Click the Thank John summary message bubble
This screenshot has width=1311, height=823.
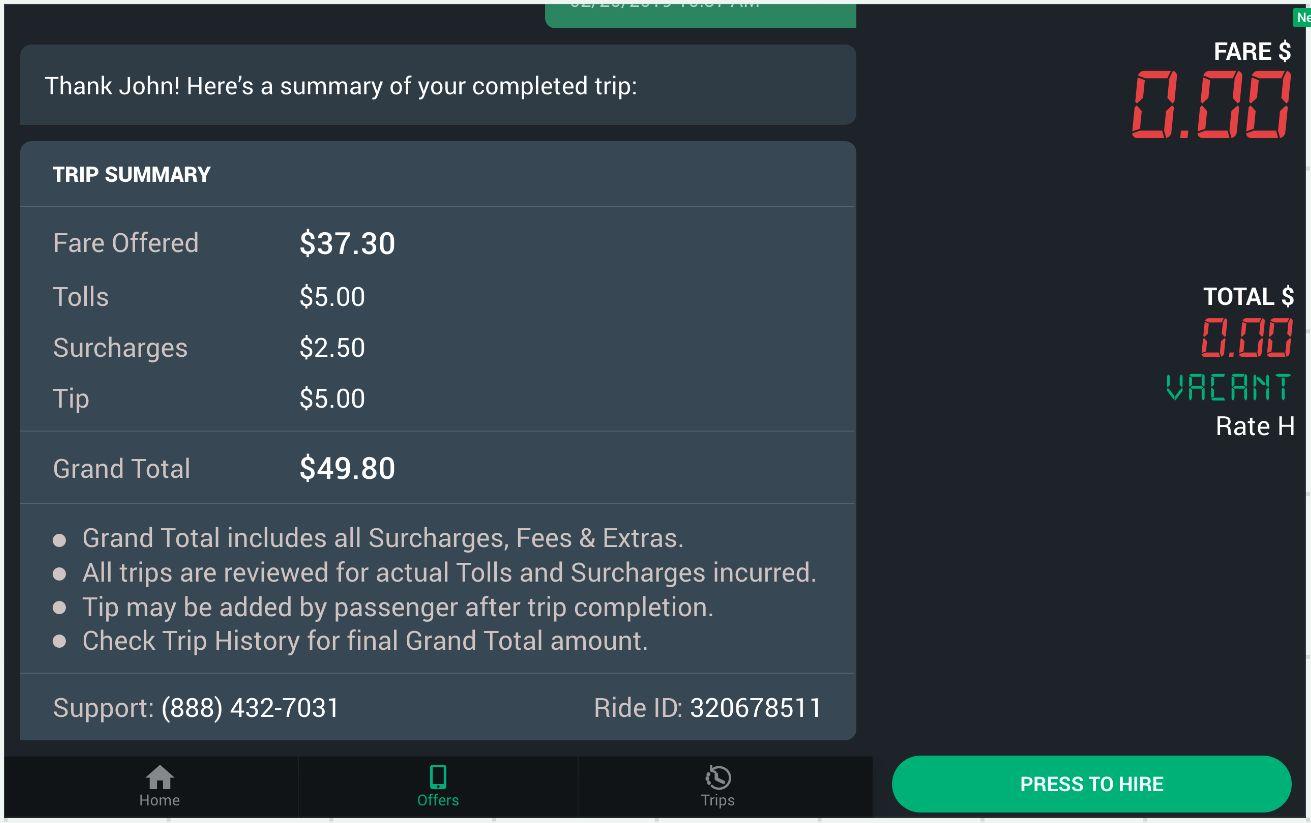(437, 86)
